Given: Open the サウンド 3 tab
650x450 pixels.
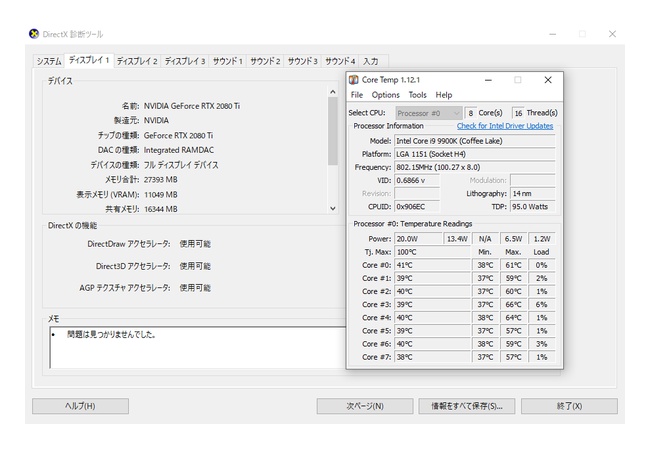Looking at the screenshot, I should [302, 61].
